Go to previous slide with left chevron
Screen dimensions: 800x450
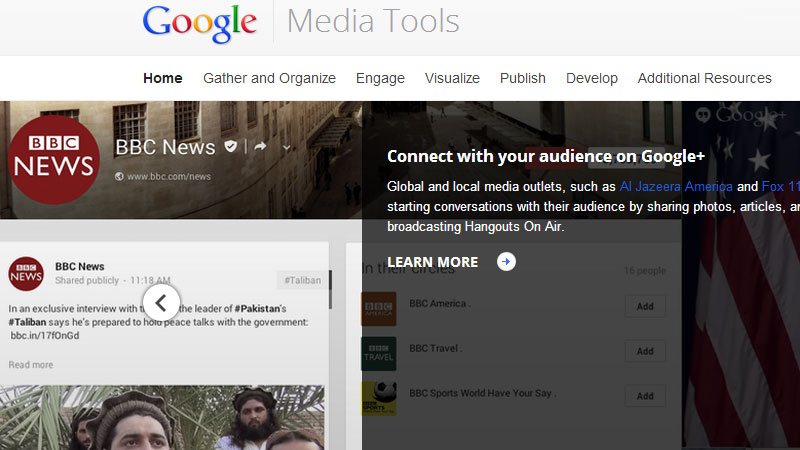coord(161,303)
